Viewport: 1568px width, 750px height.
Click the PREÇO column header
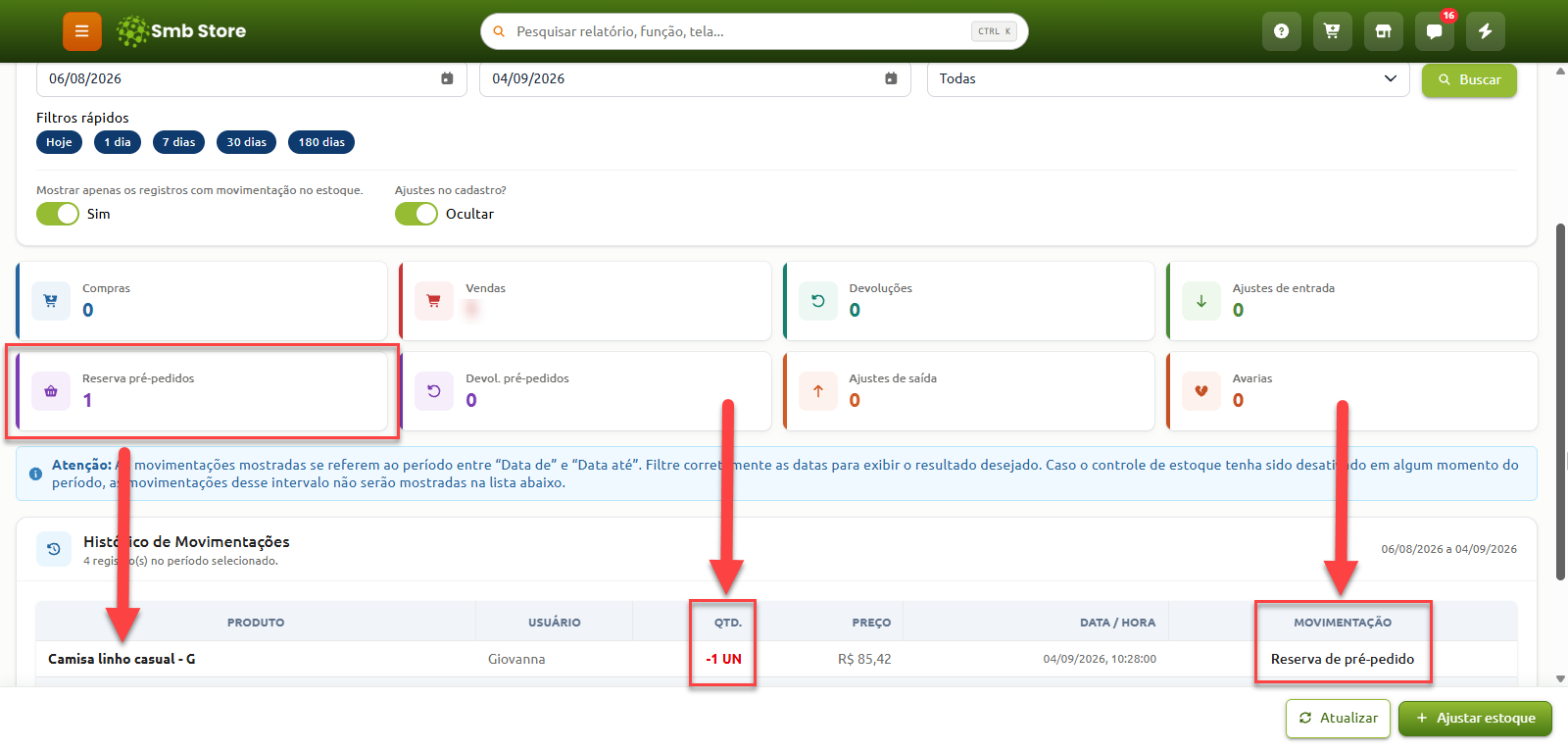(x=871, y=623)
